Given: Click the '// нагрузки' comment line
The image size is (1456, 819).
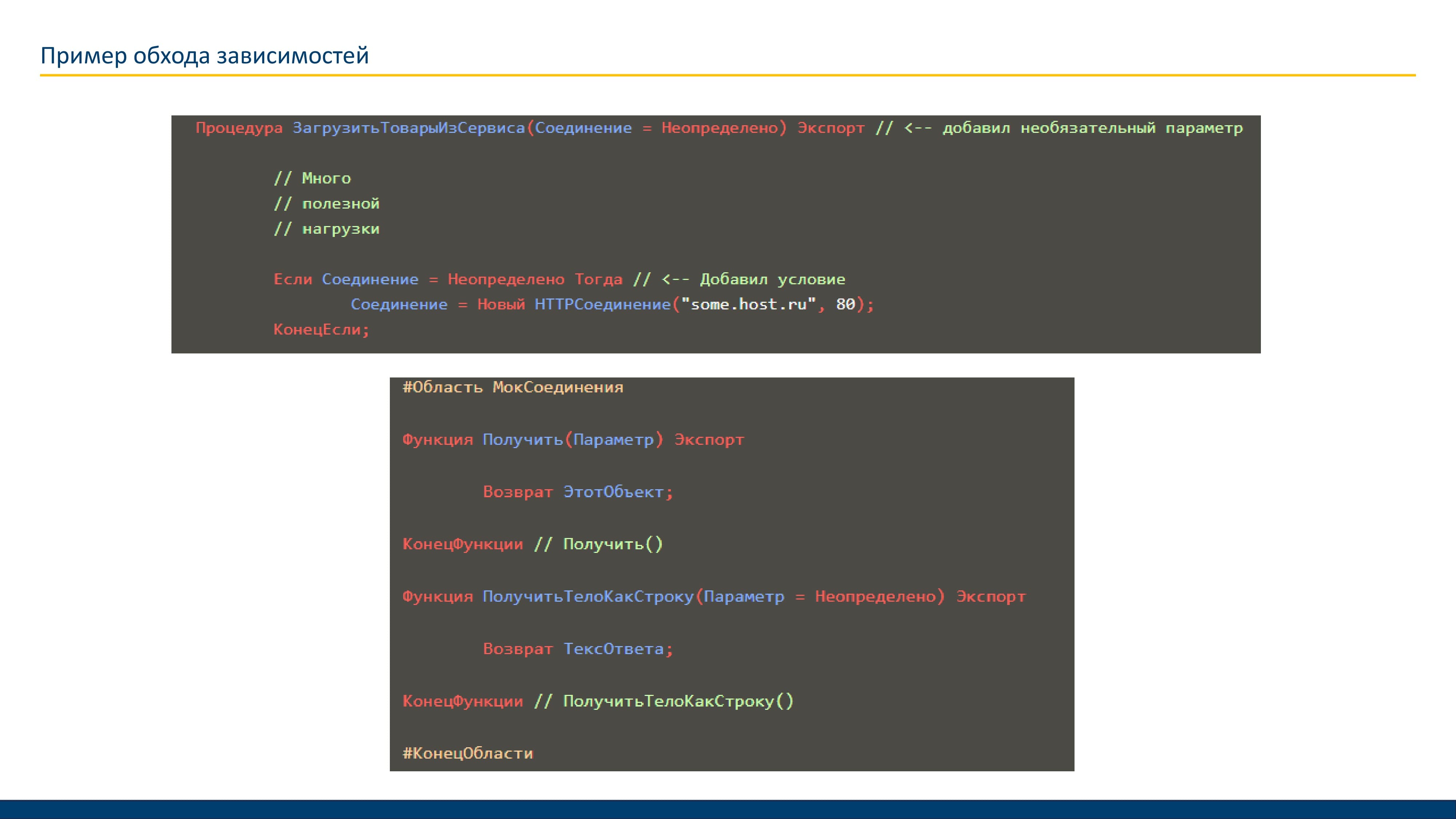Looking at the screenshot, I should (326, 229).
